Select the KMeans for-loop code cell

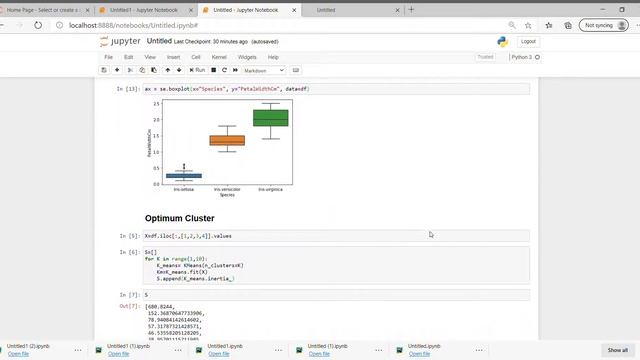tap(336, 265)
